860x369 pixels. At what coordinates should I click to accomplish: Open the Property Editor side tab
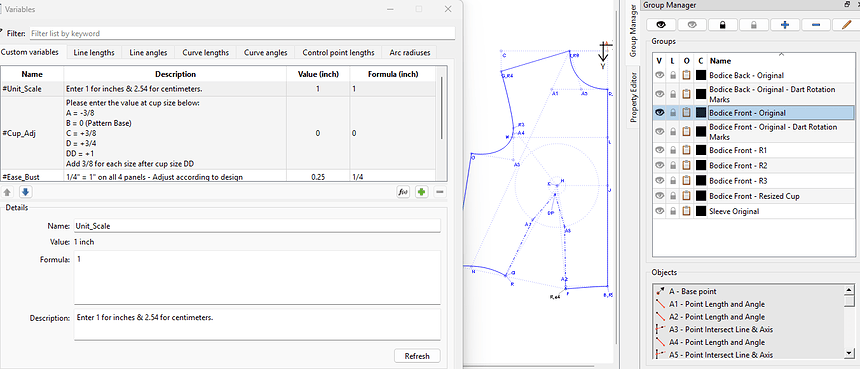click(x=633, y=96)
